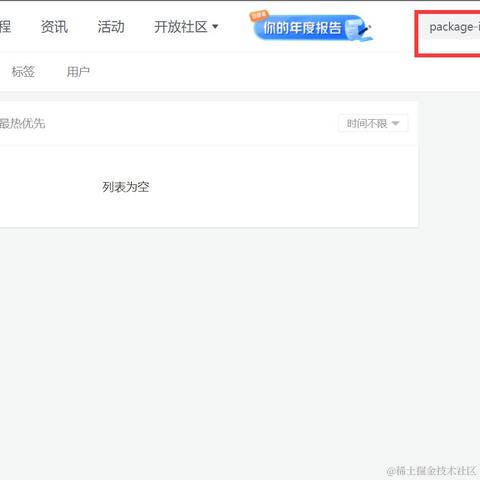Image resolution: width=480 pixels, height=480 pixels.
Task: Open the 活动 navigation item
Action: [111, 27]
